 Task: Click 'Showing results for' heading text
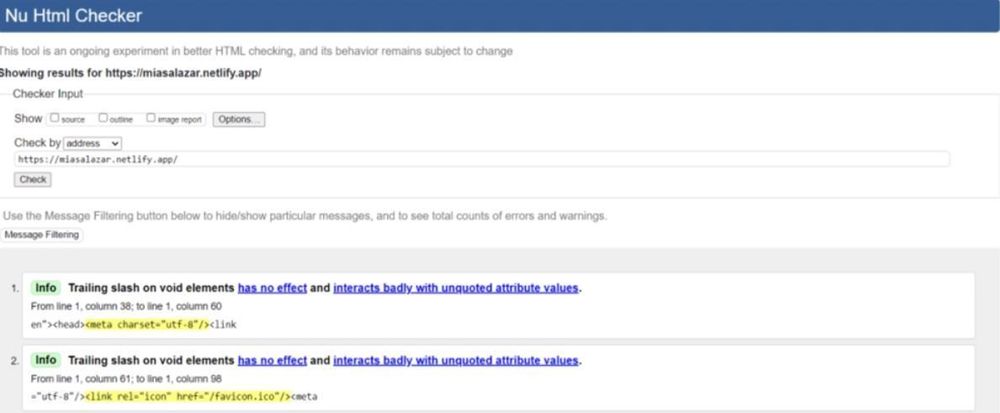(131, 73)
